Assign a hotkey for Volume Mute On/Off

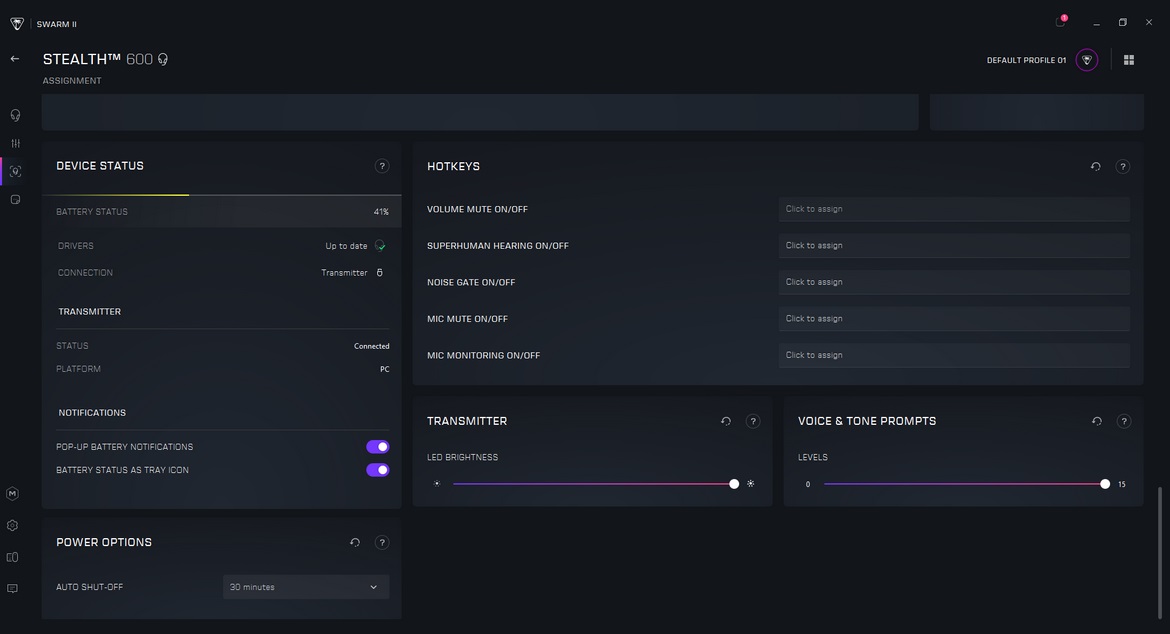coord(954,209)
